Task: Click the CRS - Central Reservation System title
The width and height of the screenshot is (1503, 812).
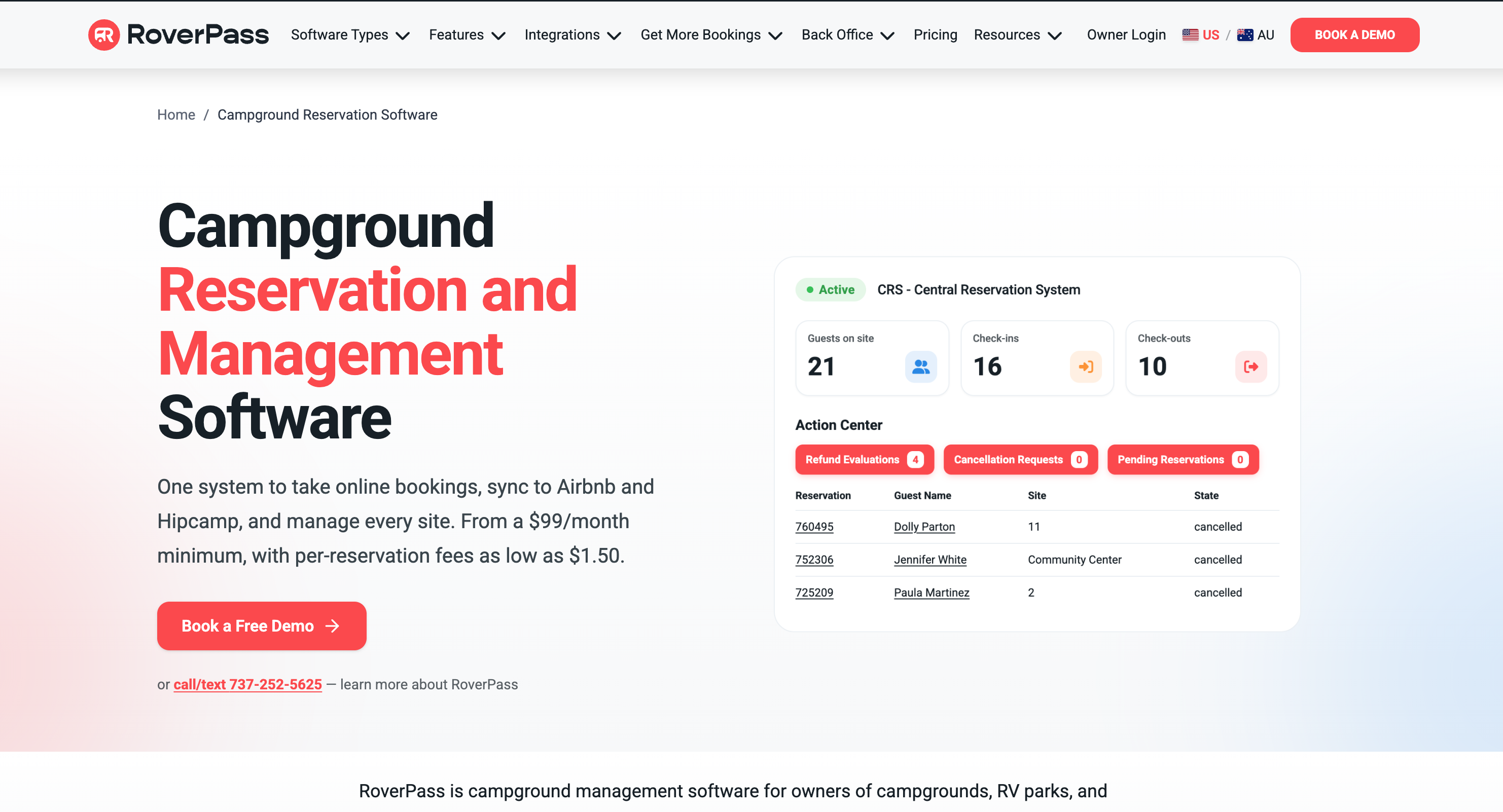Action: [979, 289]
